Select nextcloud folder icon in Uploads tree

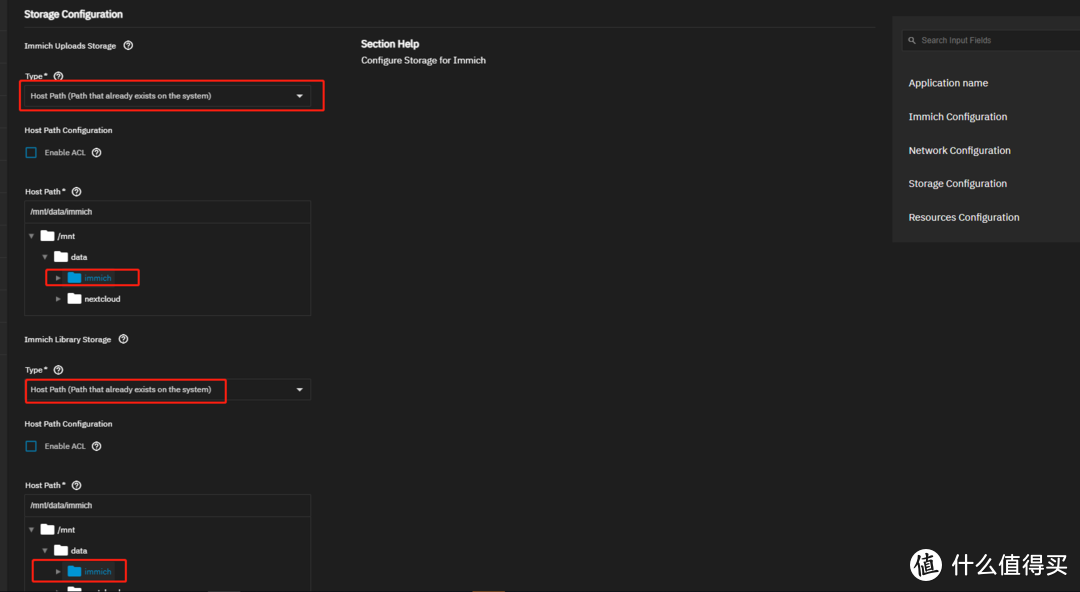coord(74,298)
